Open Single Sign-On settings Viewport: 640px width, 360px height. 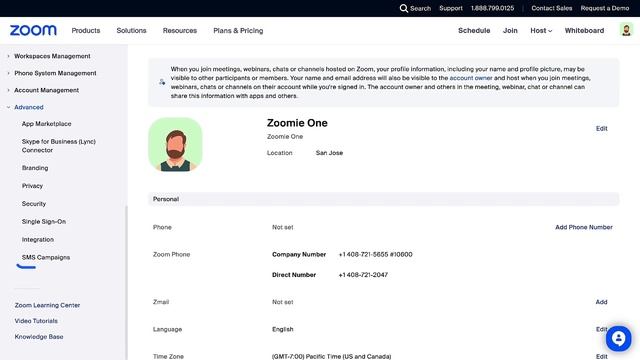pyautogui.click(x=44, y=222)
